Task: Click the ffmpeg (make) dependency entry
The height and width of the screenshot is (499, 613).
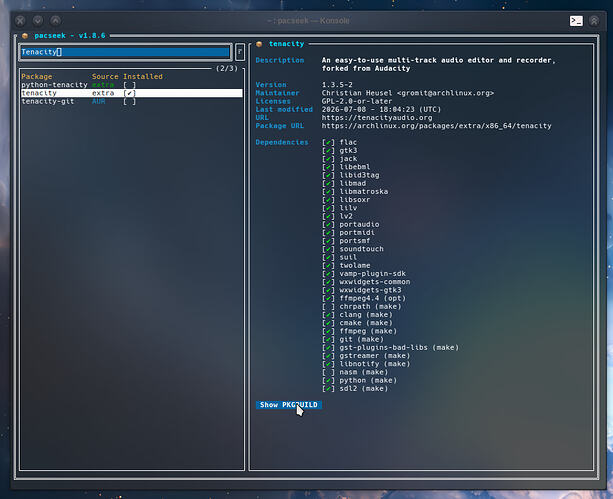Action: (x=368, y=331)
